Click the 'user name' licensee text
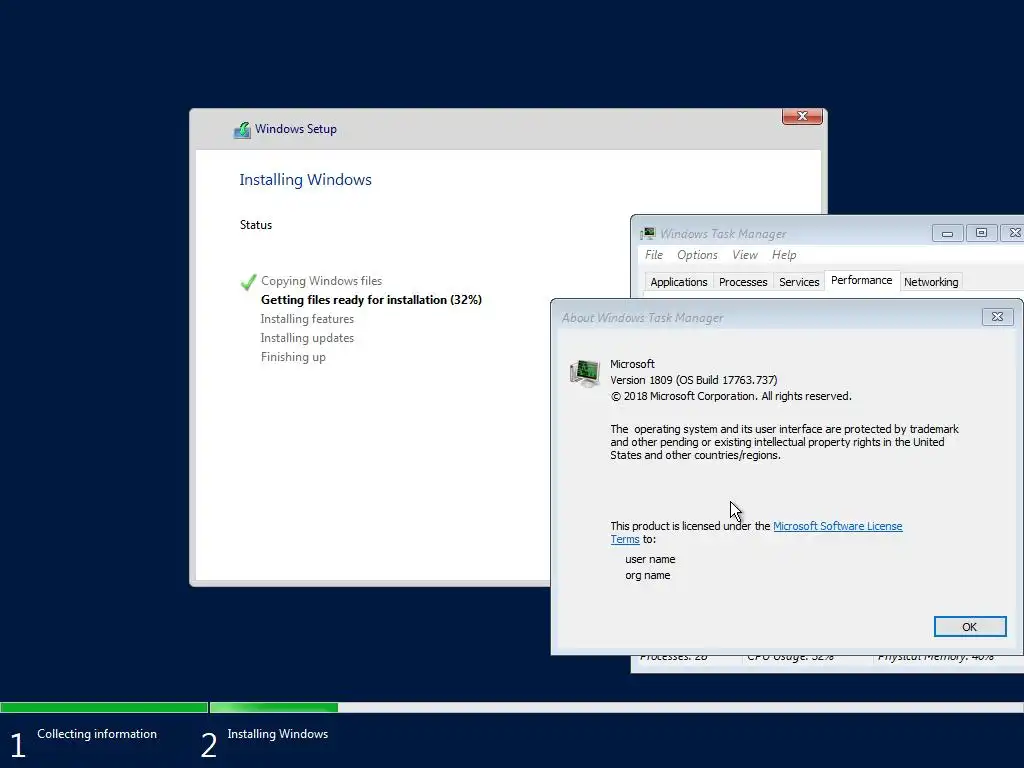The height and width of the screenshot is (768, 1024). (x=650, y=559)
